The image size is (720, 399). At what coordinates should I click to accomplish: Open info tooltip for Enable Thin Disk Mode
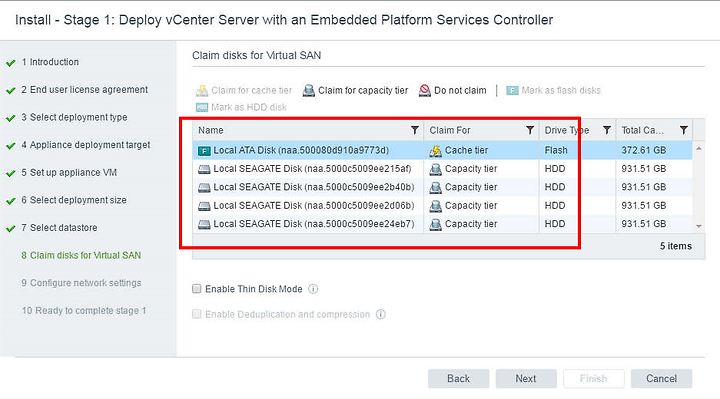(x=313, y=289)
